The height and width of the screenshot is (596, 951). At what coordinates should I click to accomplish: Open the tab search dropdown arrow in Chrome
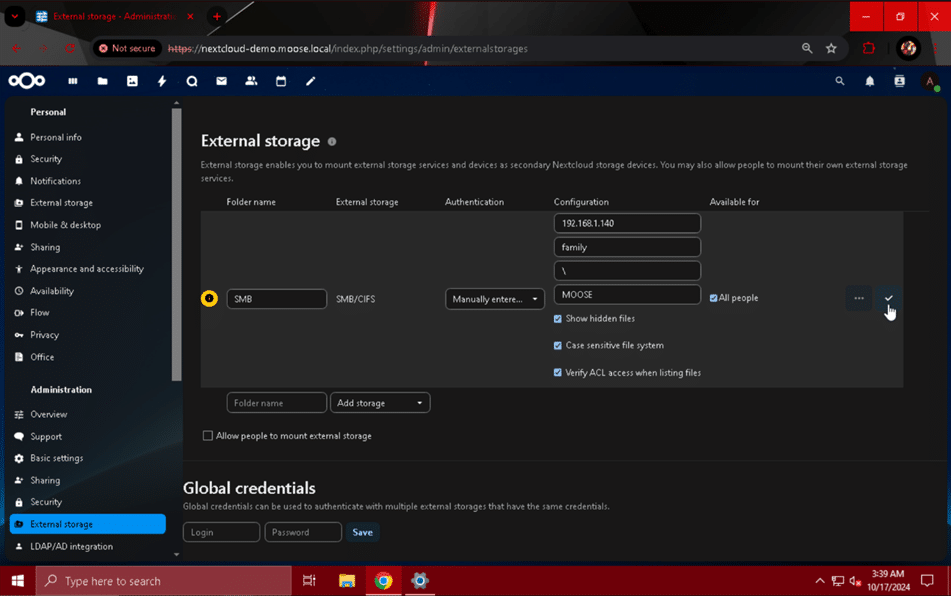(15, 16)
